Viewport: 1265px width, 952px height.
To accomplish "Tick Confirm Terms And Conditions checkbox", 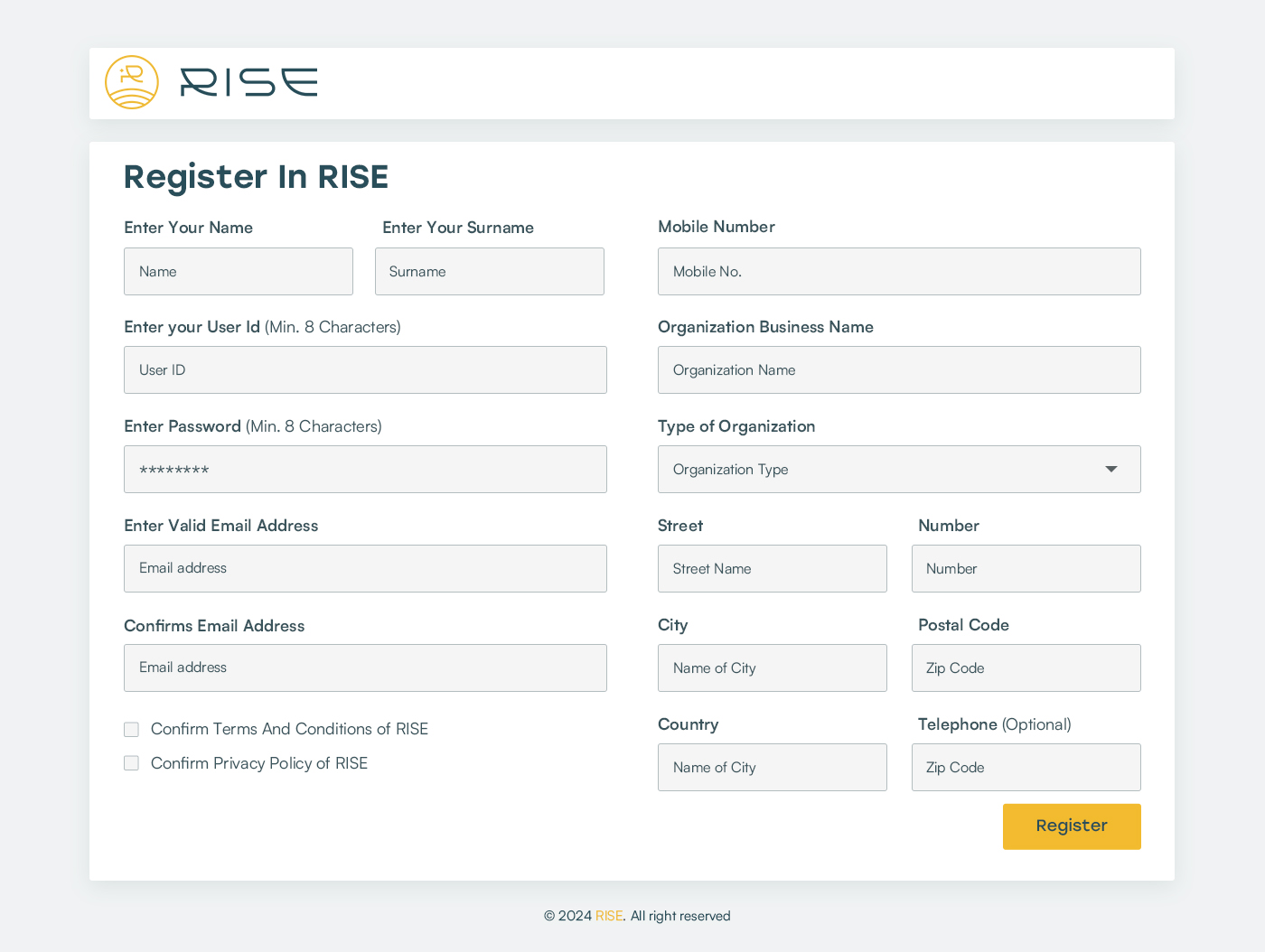I will (132, 729).
